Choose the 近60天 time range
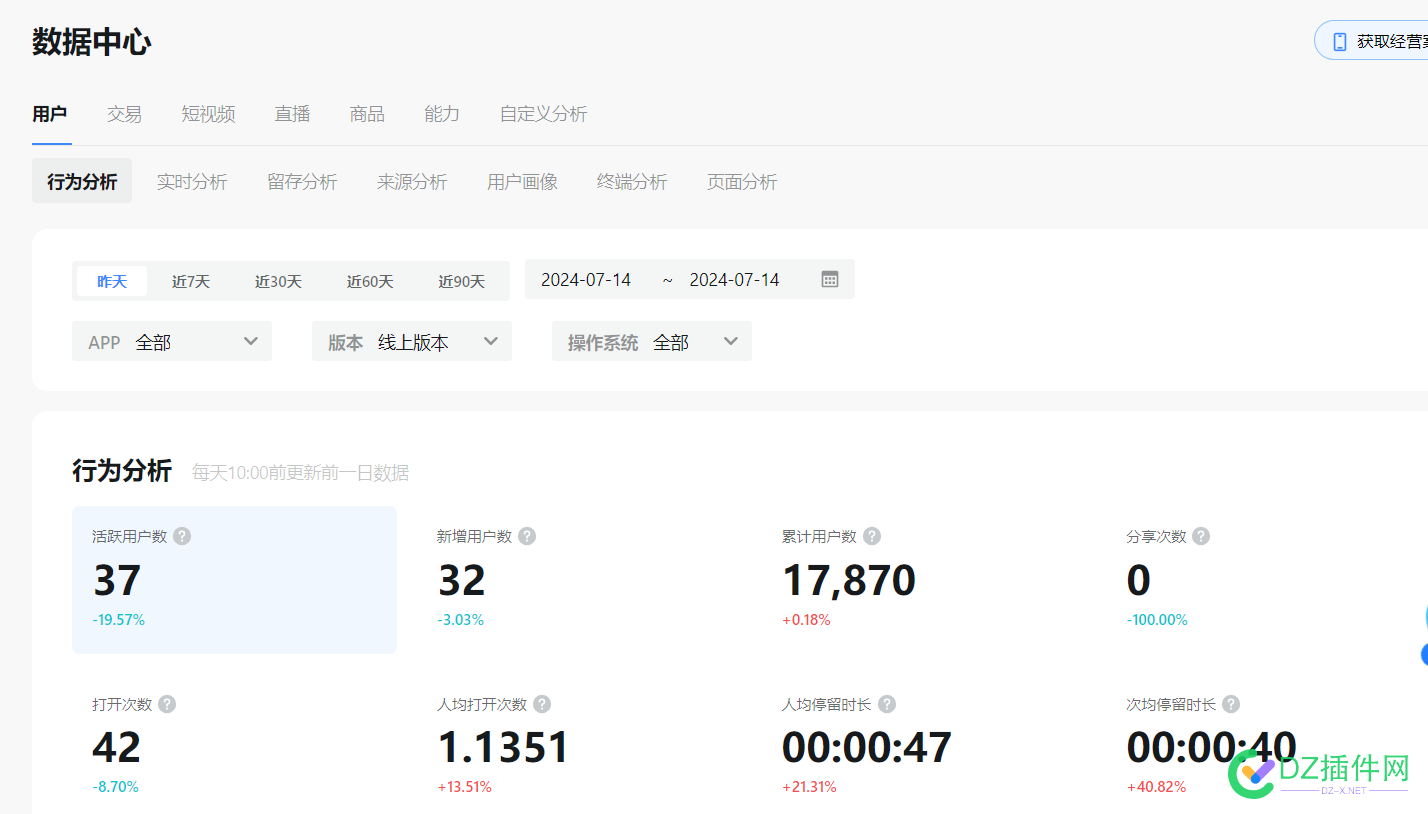1428x814 pixels. tap(370, 281)
